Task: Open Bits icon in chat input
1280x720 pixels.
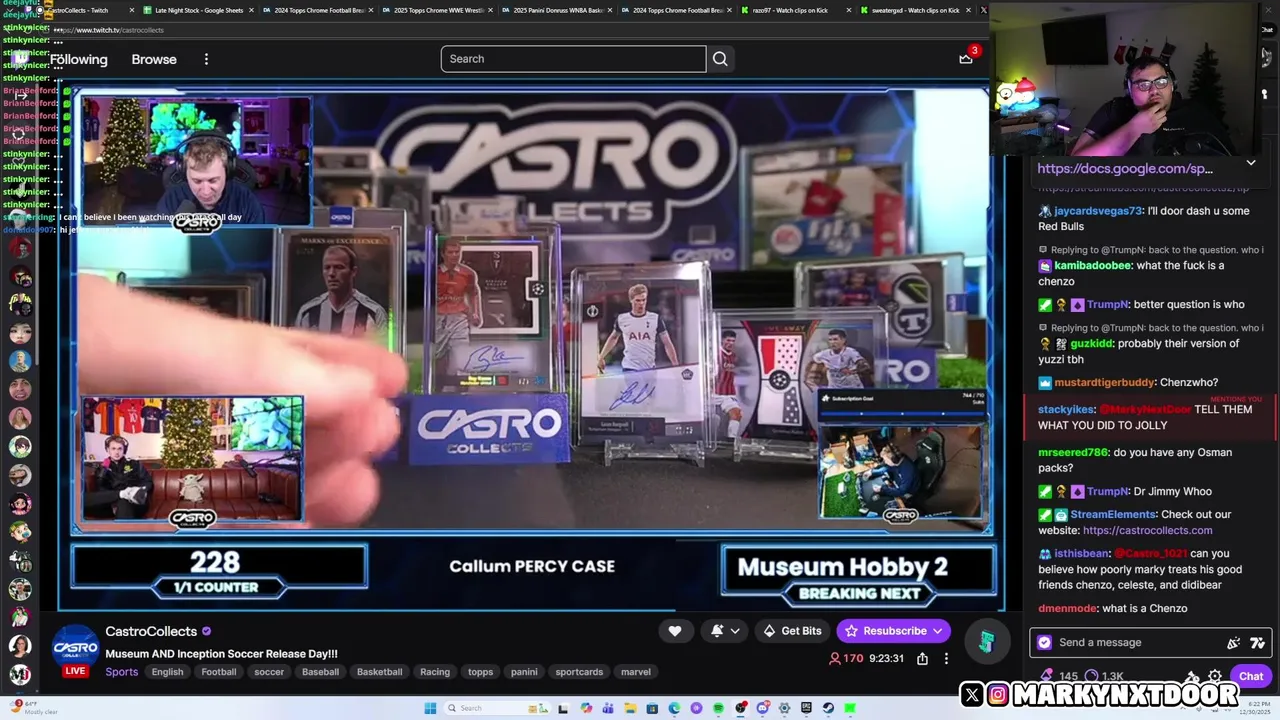Action: (1233, 642)
